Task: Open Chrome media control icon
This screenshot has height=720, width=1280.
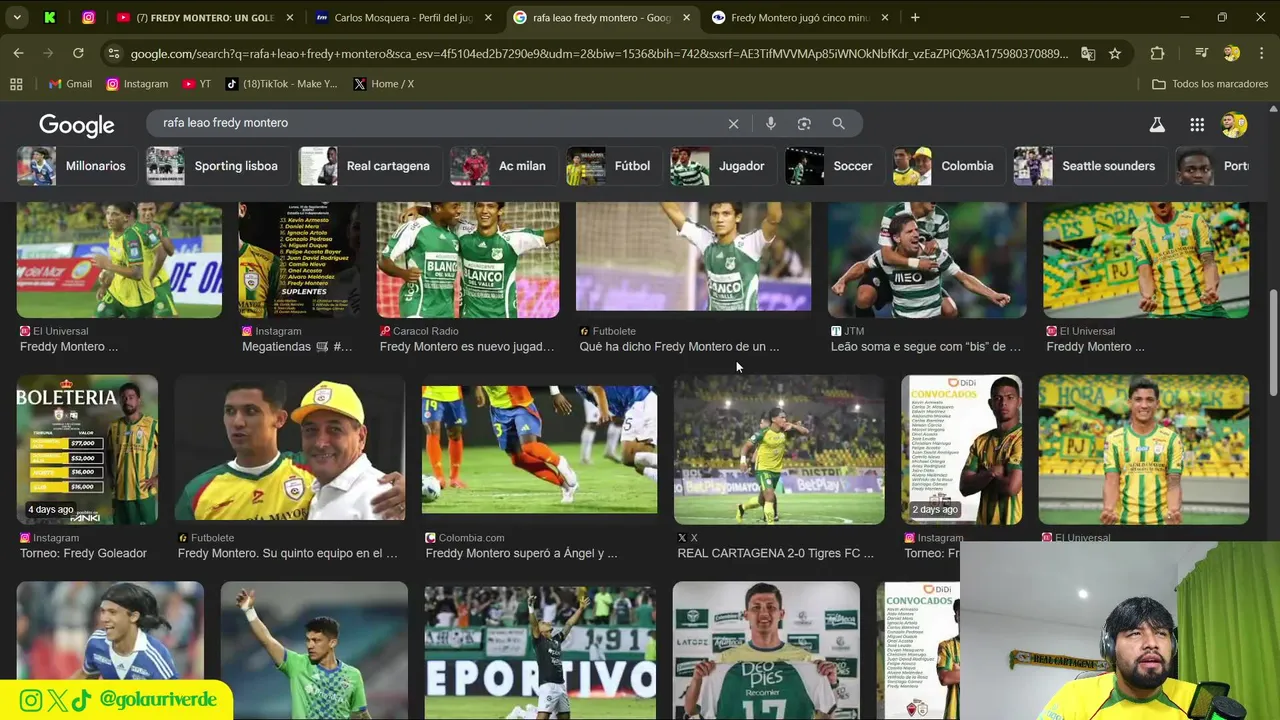Action: (x=1202, y=54)
